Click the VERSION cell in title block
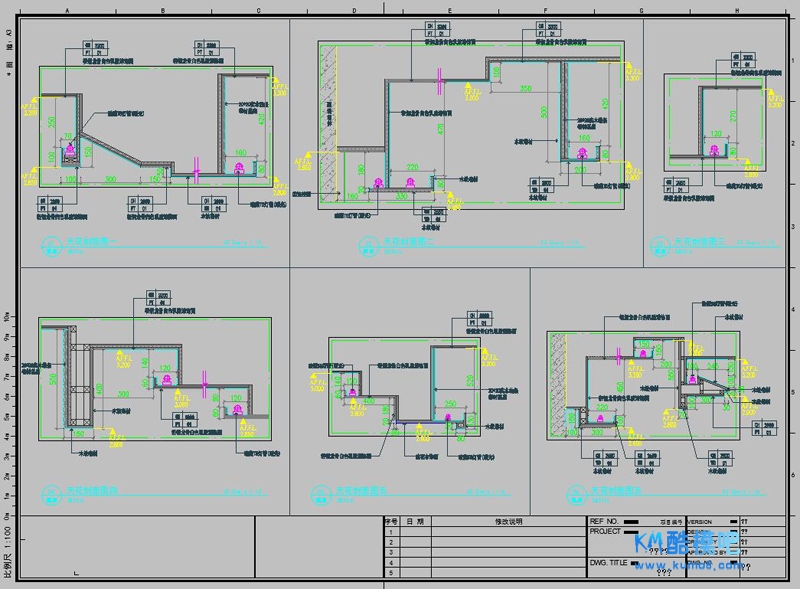Viewport: 800px width, 589px height. (700, 522)
